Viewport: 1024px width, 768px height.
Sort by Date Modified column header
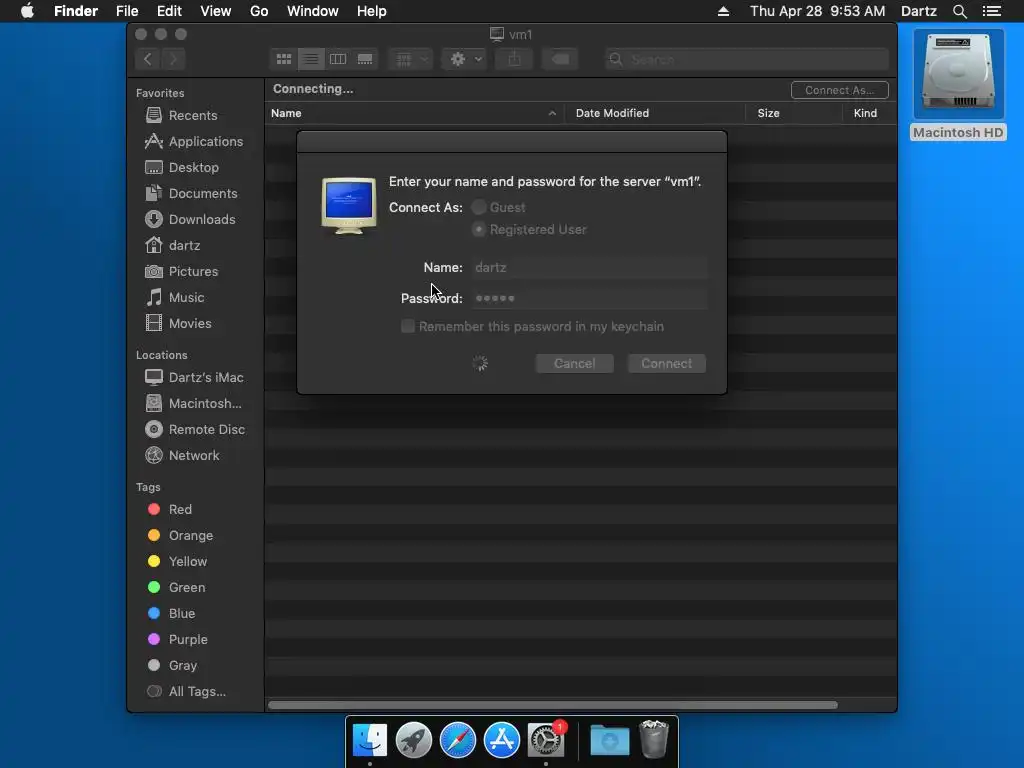click(x=655, y=114)
